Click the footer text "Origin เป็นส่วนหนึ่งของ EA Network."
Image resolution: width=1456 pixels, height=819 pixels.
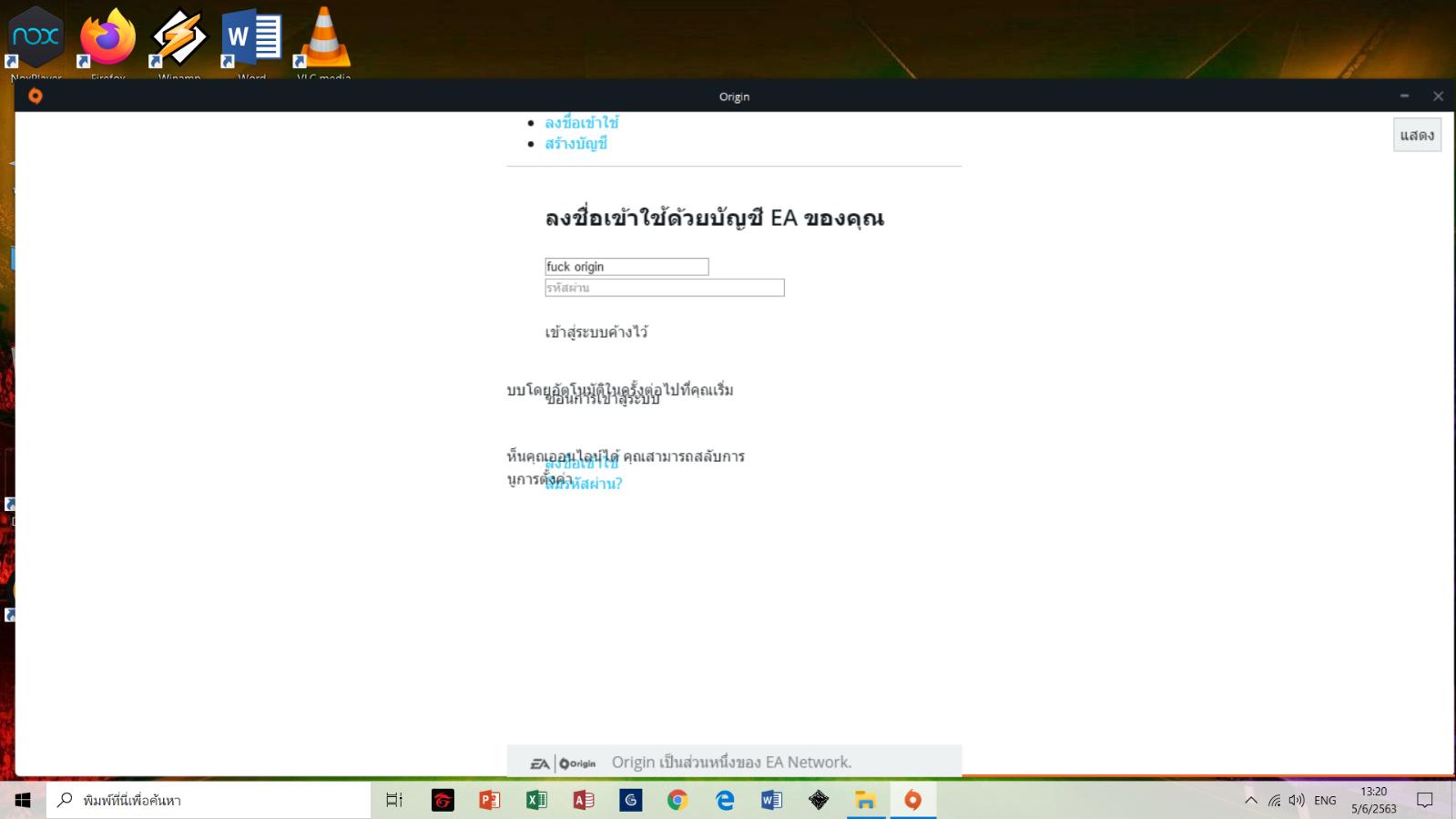coord(731,762)
